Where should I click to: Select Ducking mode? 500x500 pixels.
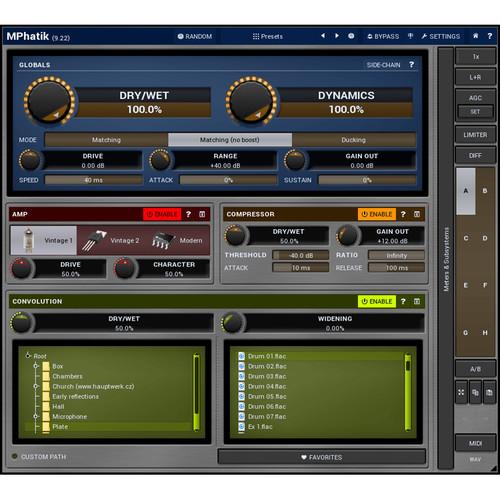tap(354, 140)
